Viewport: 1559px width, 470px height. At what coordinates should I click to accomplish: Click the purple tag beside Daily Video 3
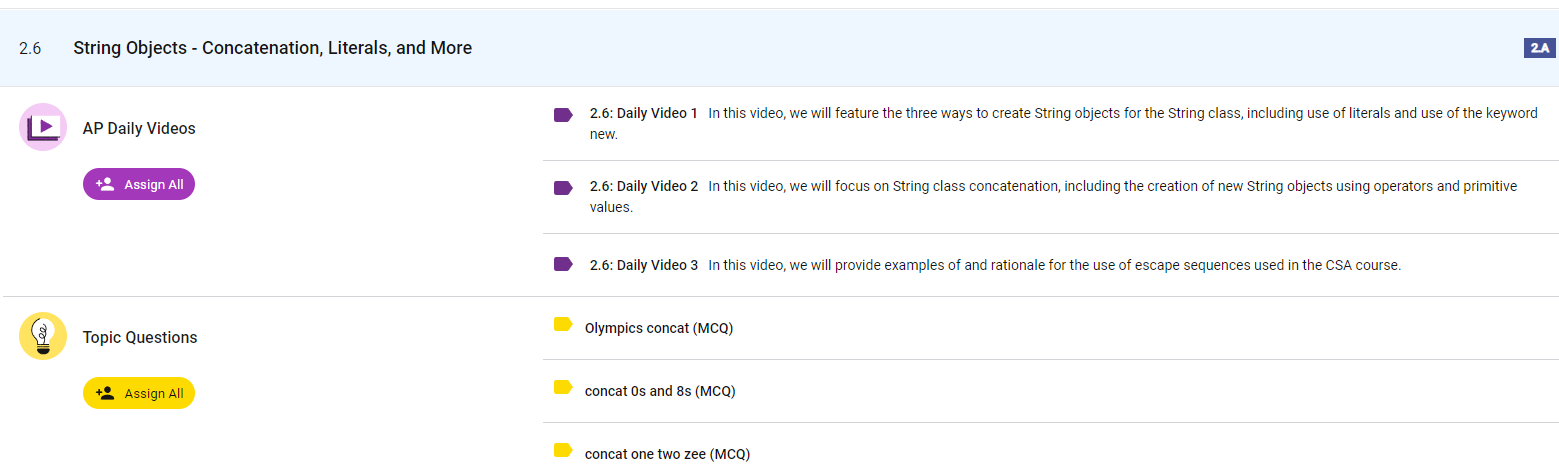(563, 265)
